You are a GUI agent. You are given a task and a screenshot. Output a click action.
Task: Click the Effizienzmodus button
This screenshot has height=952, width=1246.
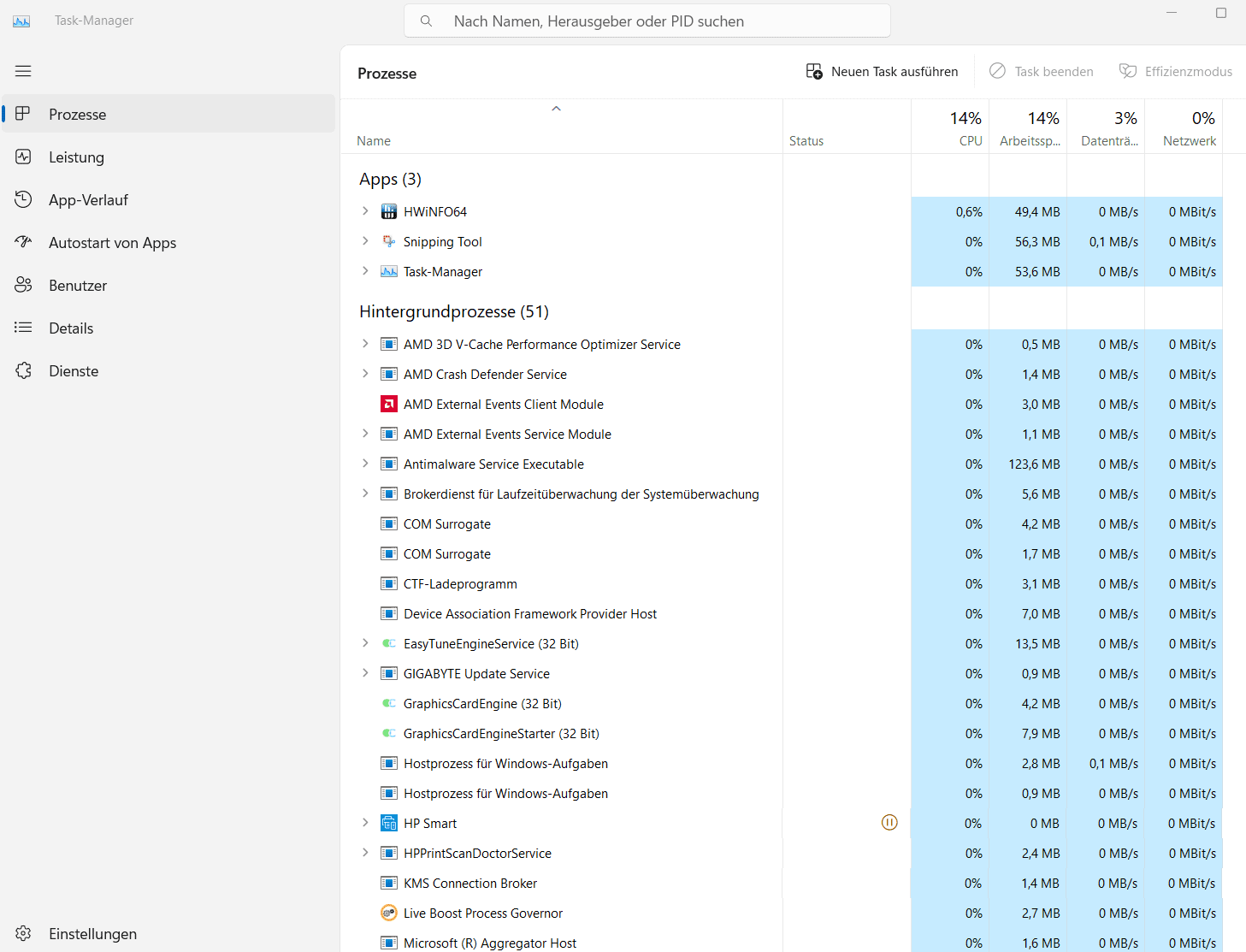1176,72
